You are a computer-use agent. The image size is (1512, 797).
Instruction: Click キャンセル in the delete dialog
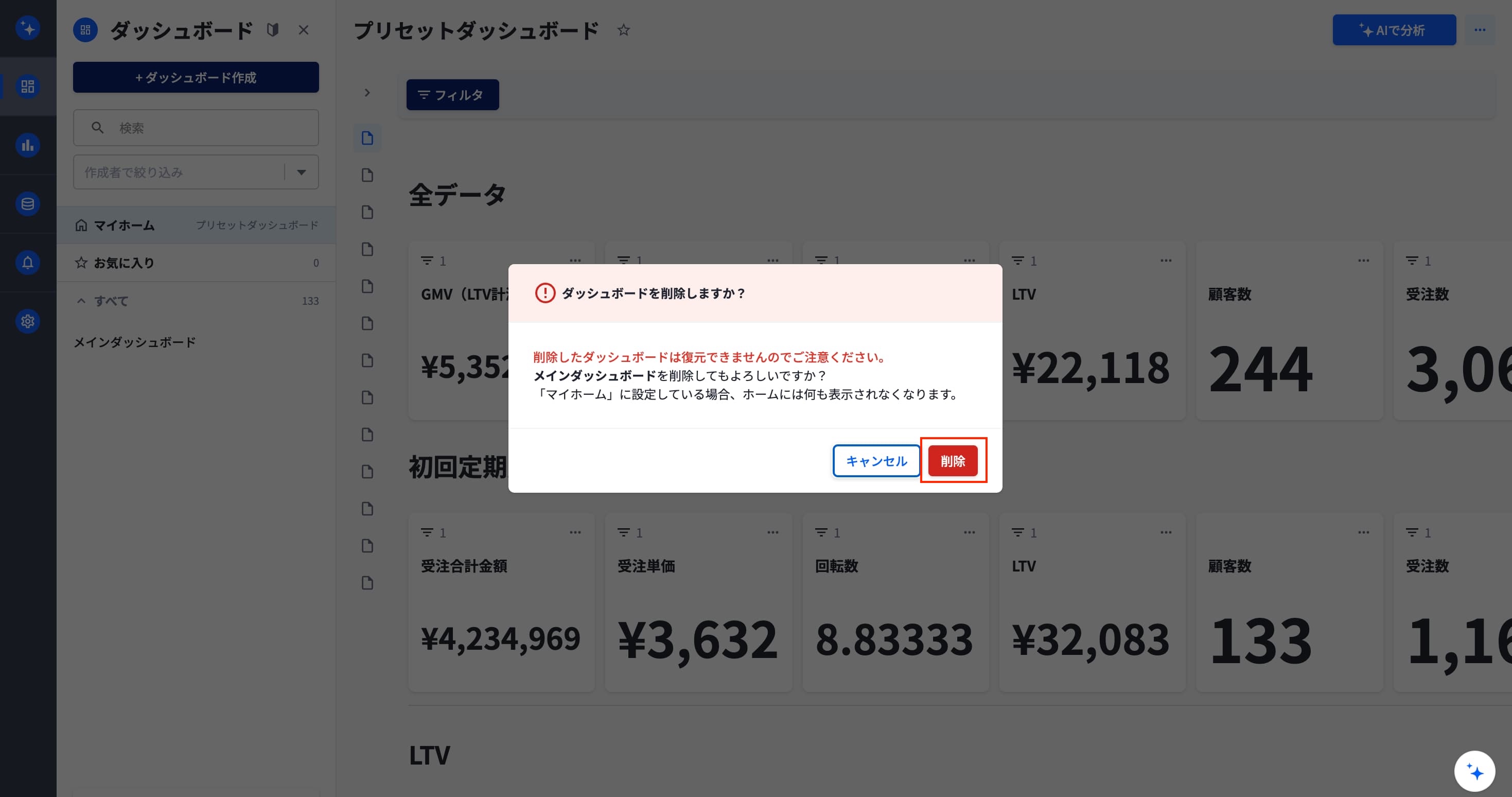tap(876, 461)
